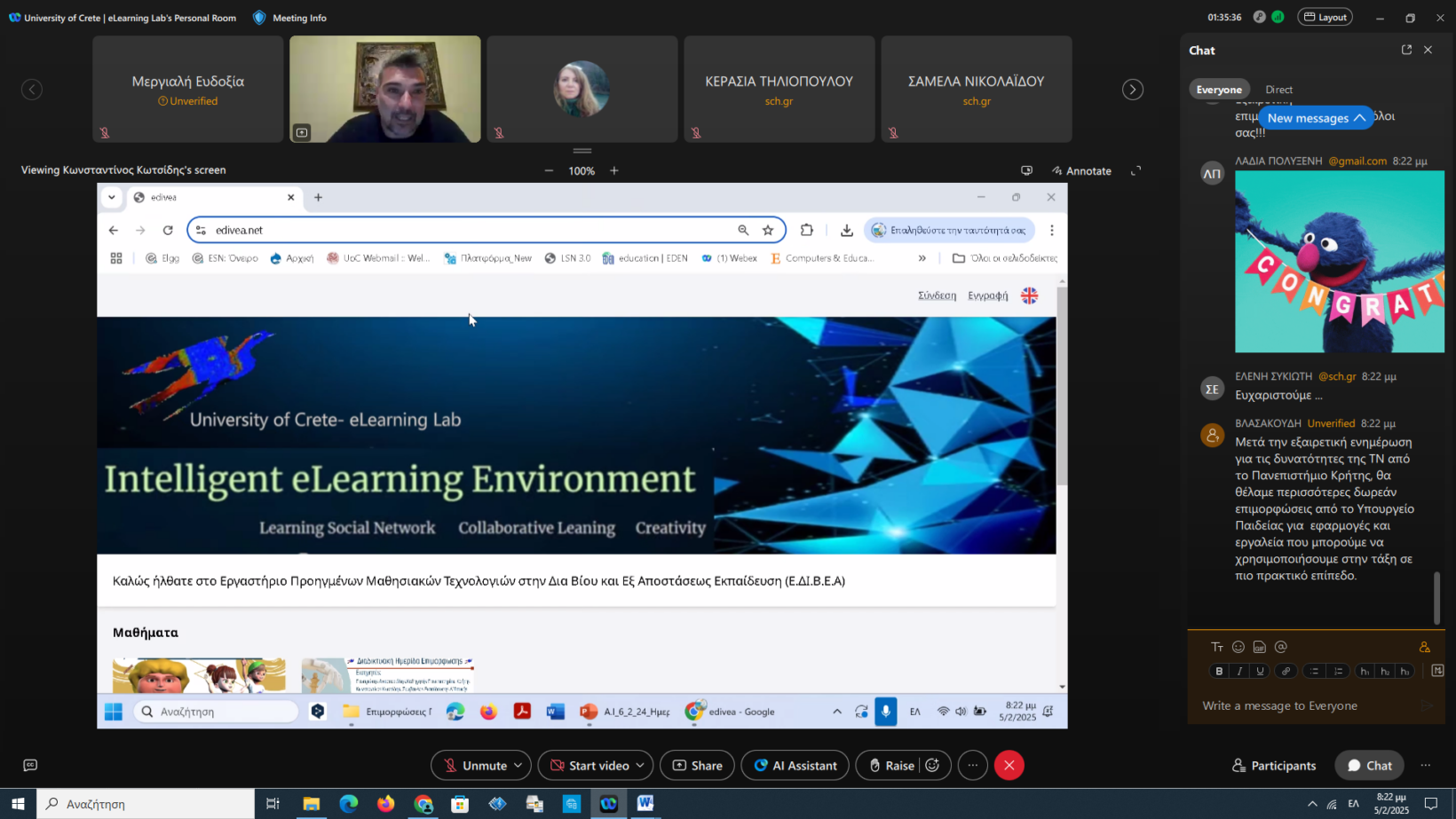Open the reactions emoji menu
Viewport: 1456px width, 819px height.
[933, 765]
